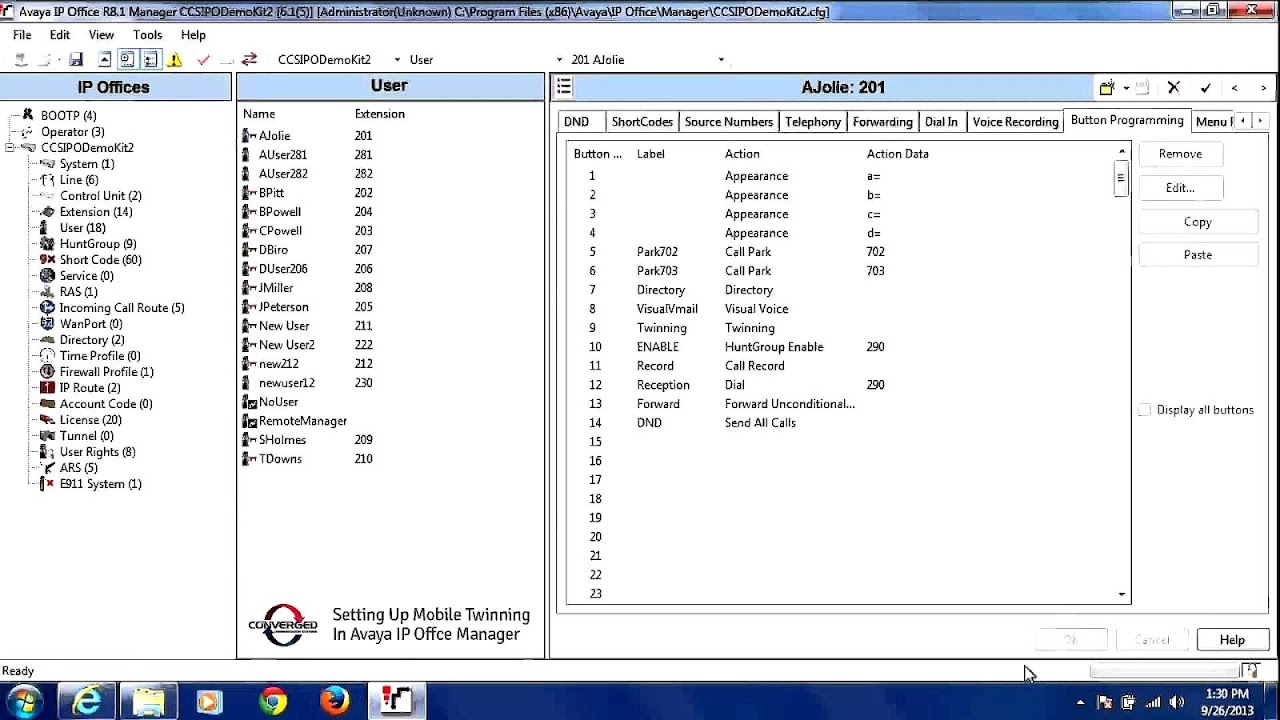Go to the next record arrow

coord(1263,88)
